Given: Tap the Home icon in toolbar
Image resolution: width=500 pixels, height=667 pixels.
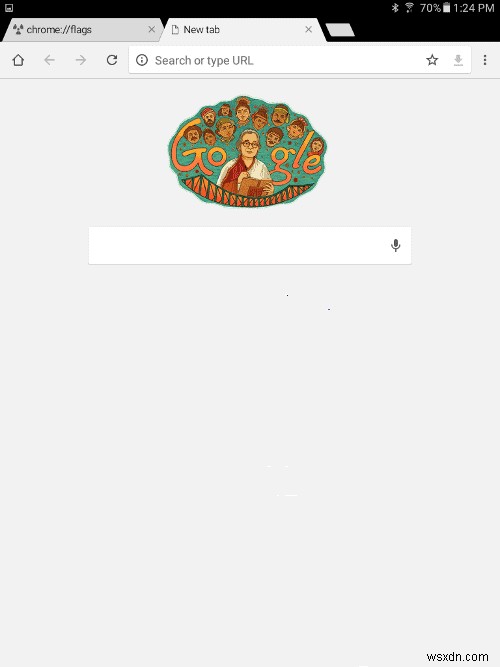Looking at the screenshot, I should [x=18, y=60].
